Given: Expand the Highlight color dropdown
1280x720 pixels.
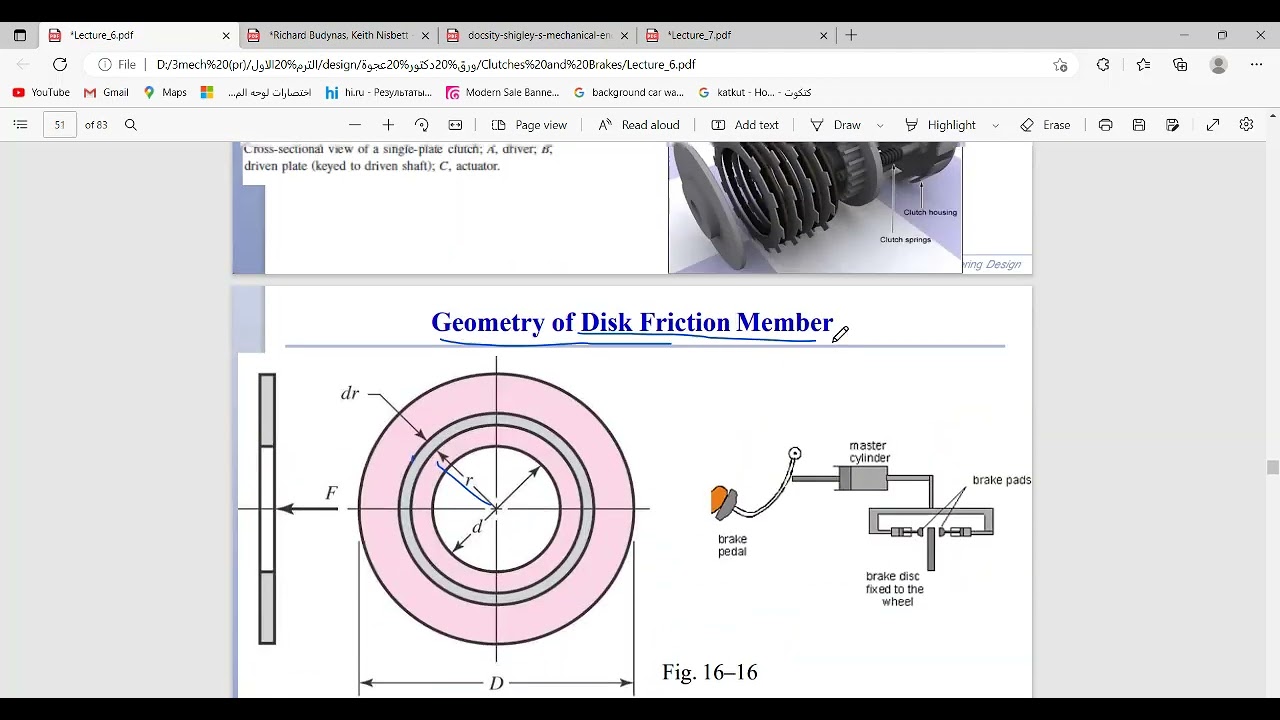Looking at the screenshot, I should coord(995,125).
